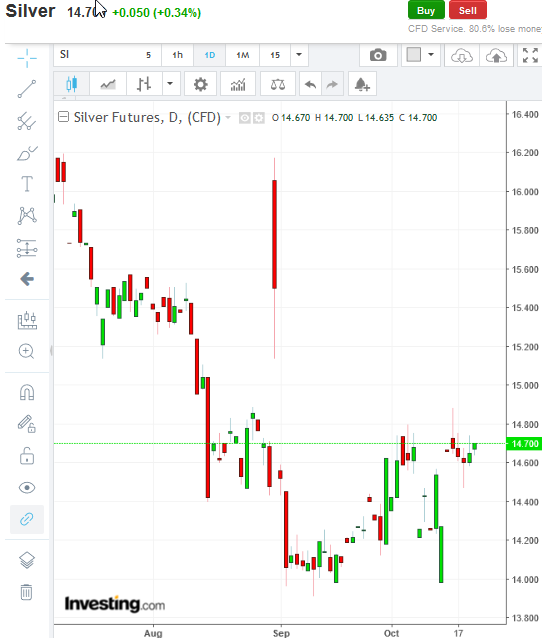Open the compare symbols scales icon

tap(278, 84)
